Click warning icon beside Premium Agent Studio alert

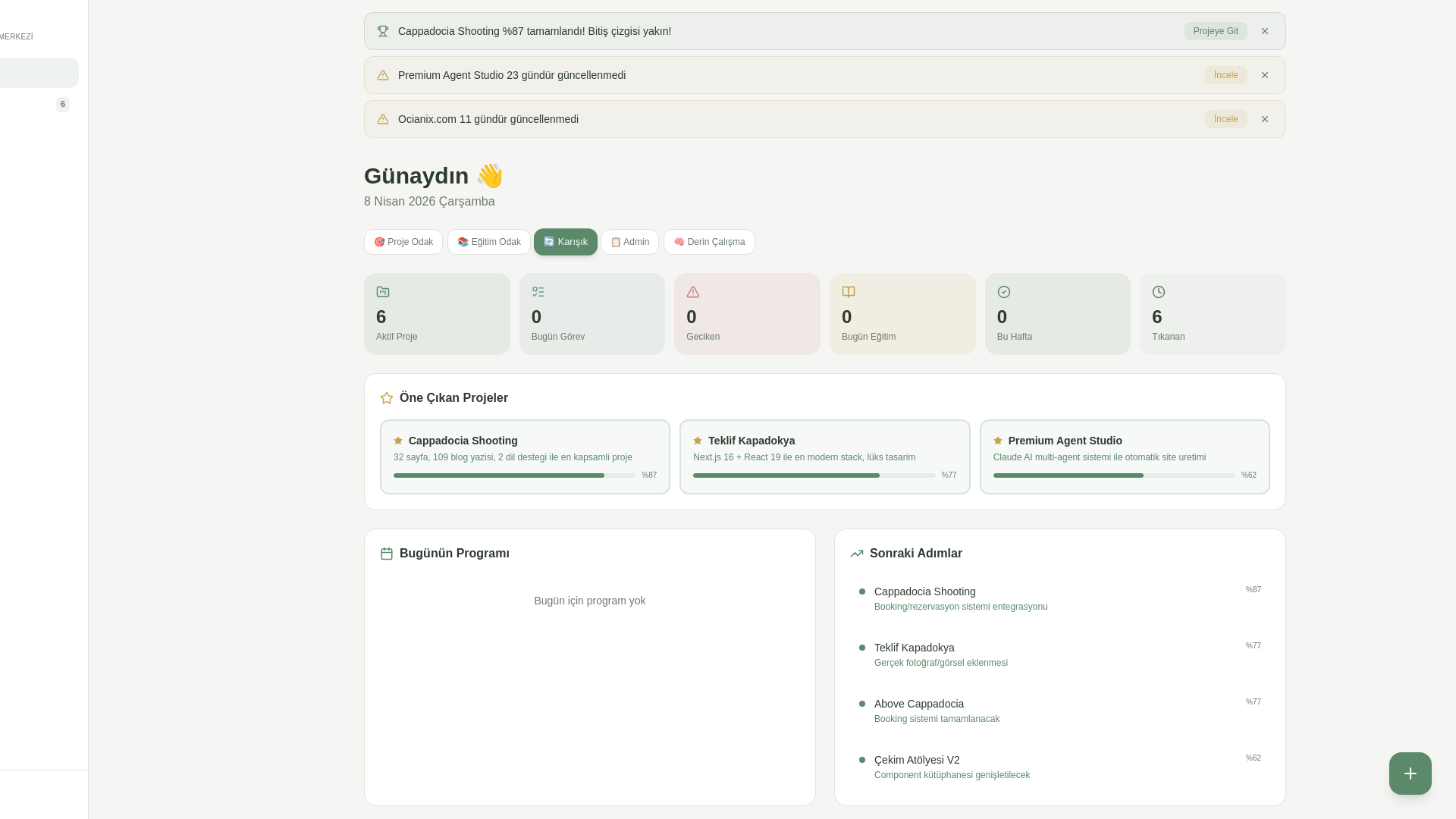(383, 75)
